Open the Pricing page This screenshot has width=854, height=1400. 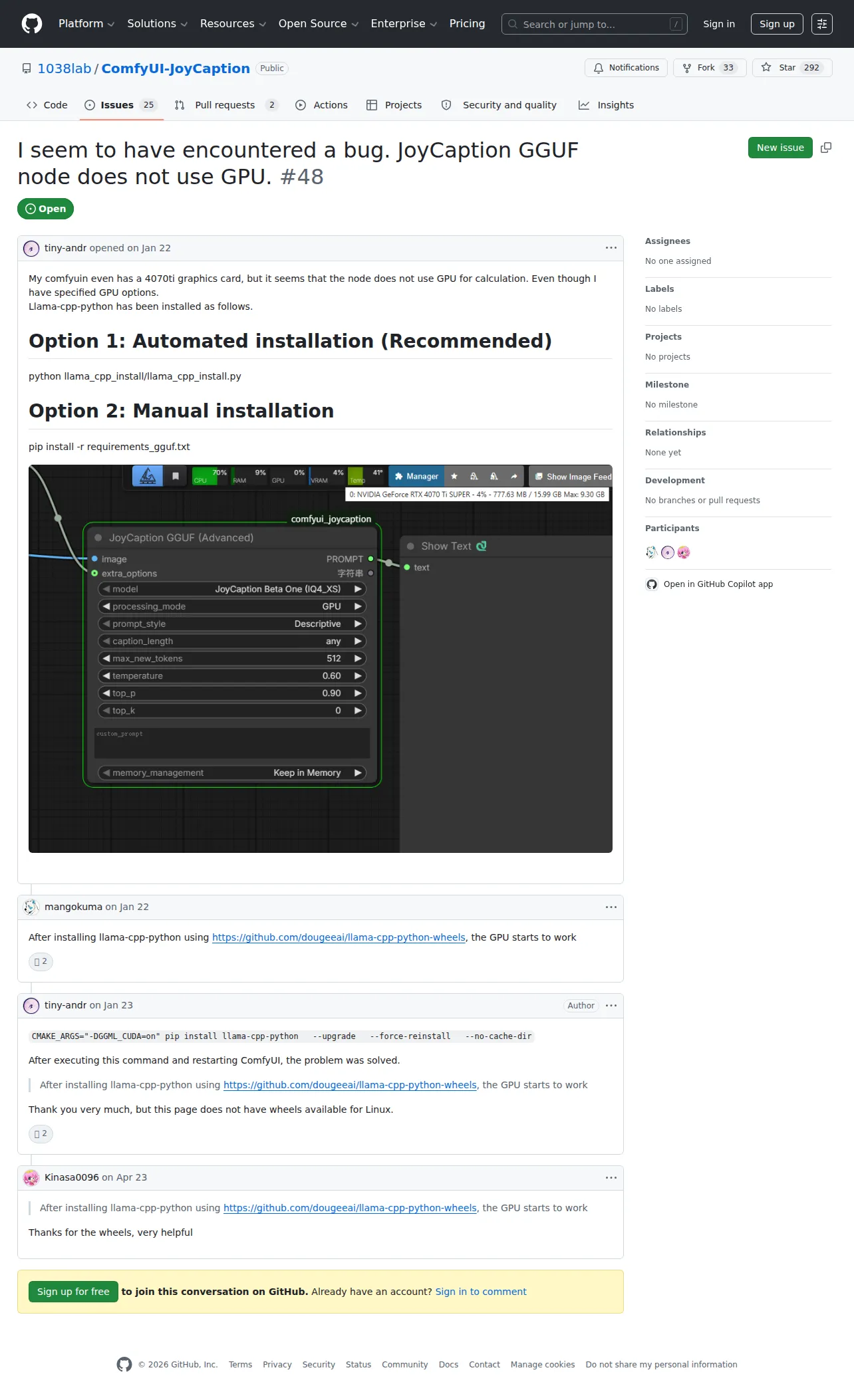pos(467,24)
